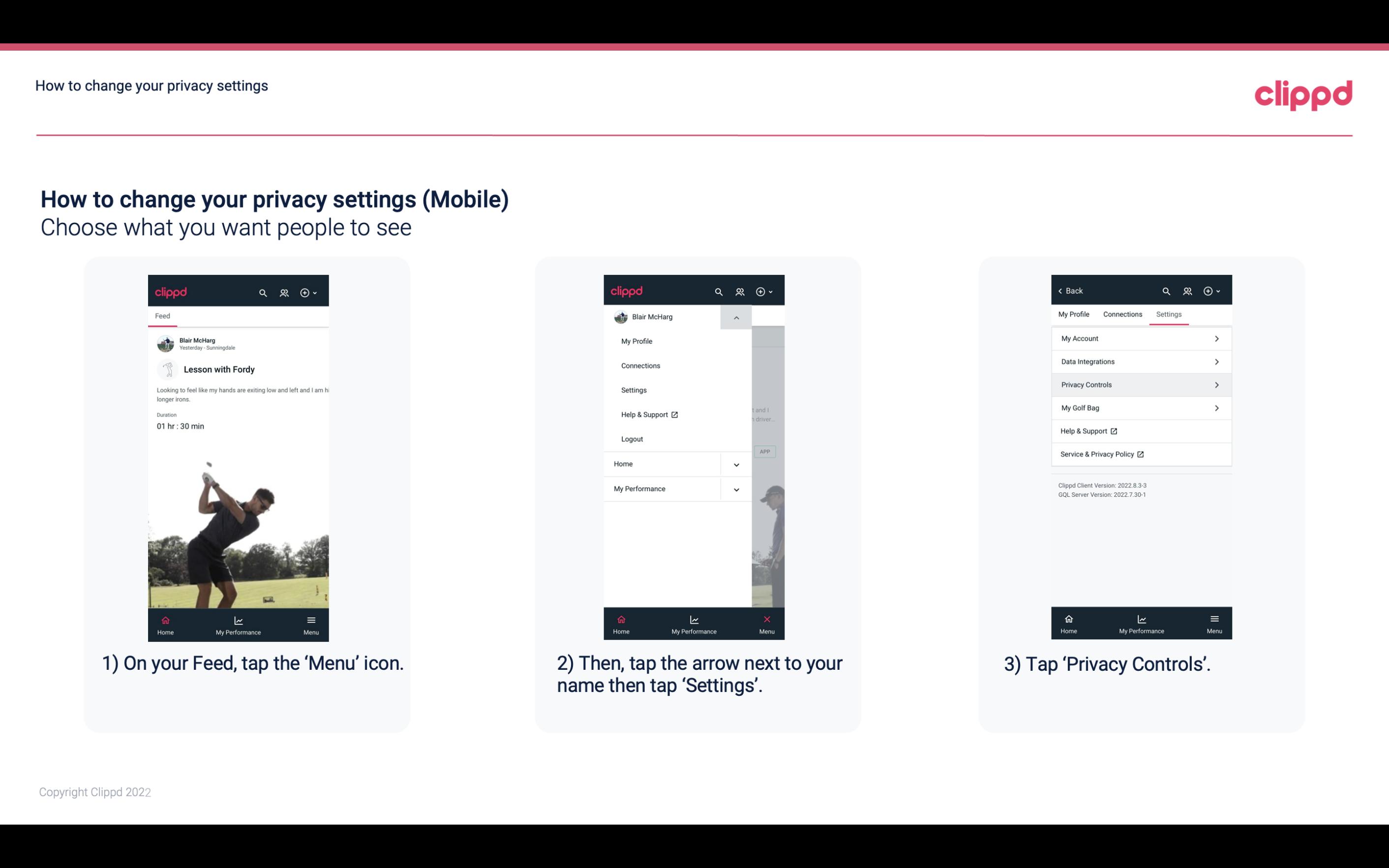Tap the My Performance icon bottom nav
Viewport: 1389px width, 868px height.
239,623
